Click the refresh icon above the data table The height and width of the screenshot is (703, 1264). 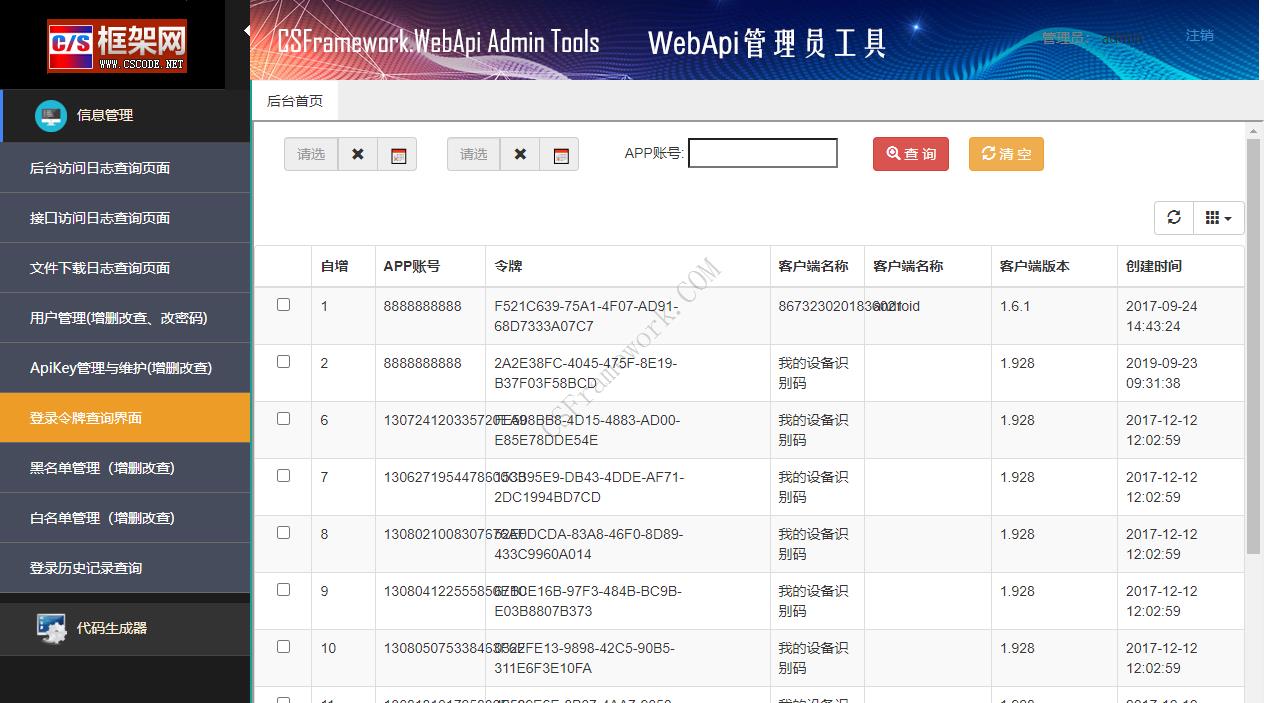tap(1173, 217)
